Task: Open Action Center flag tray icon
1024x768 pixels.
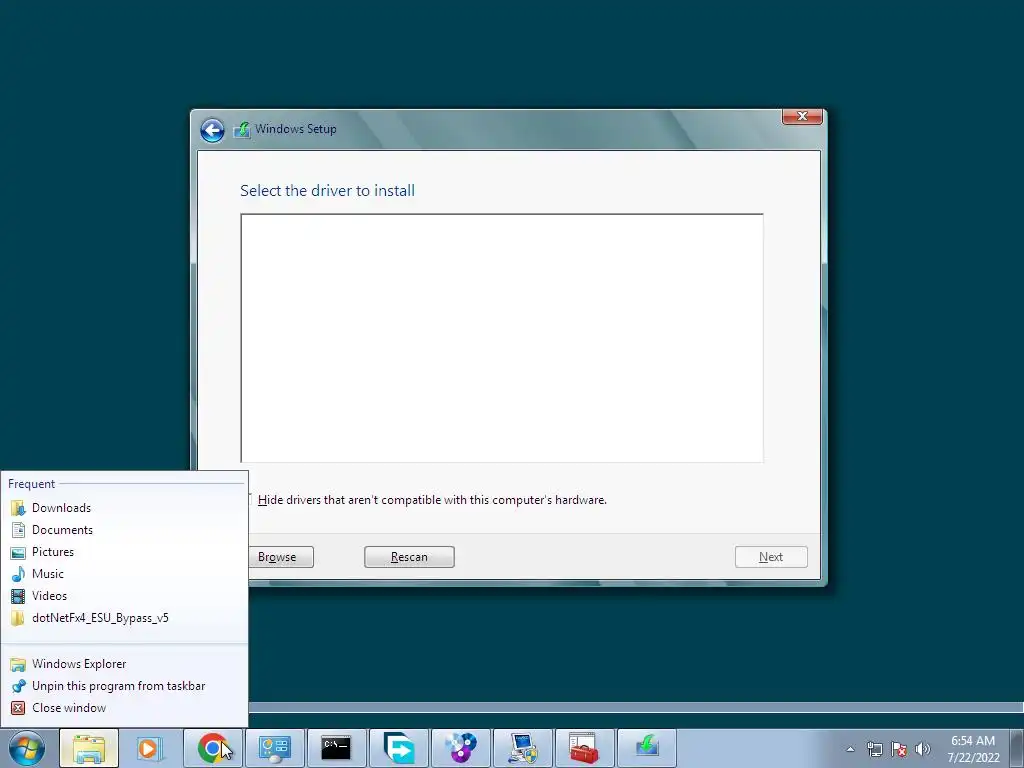Action: click(899, 749)
